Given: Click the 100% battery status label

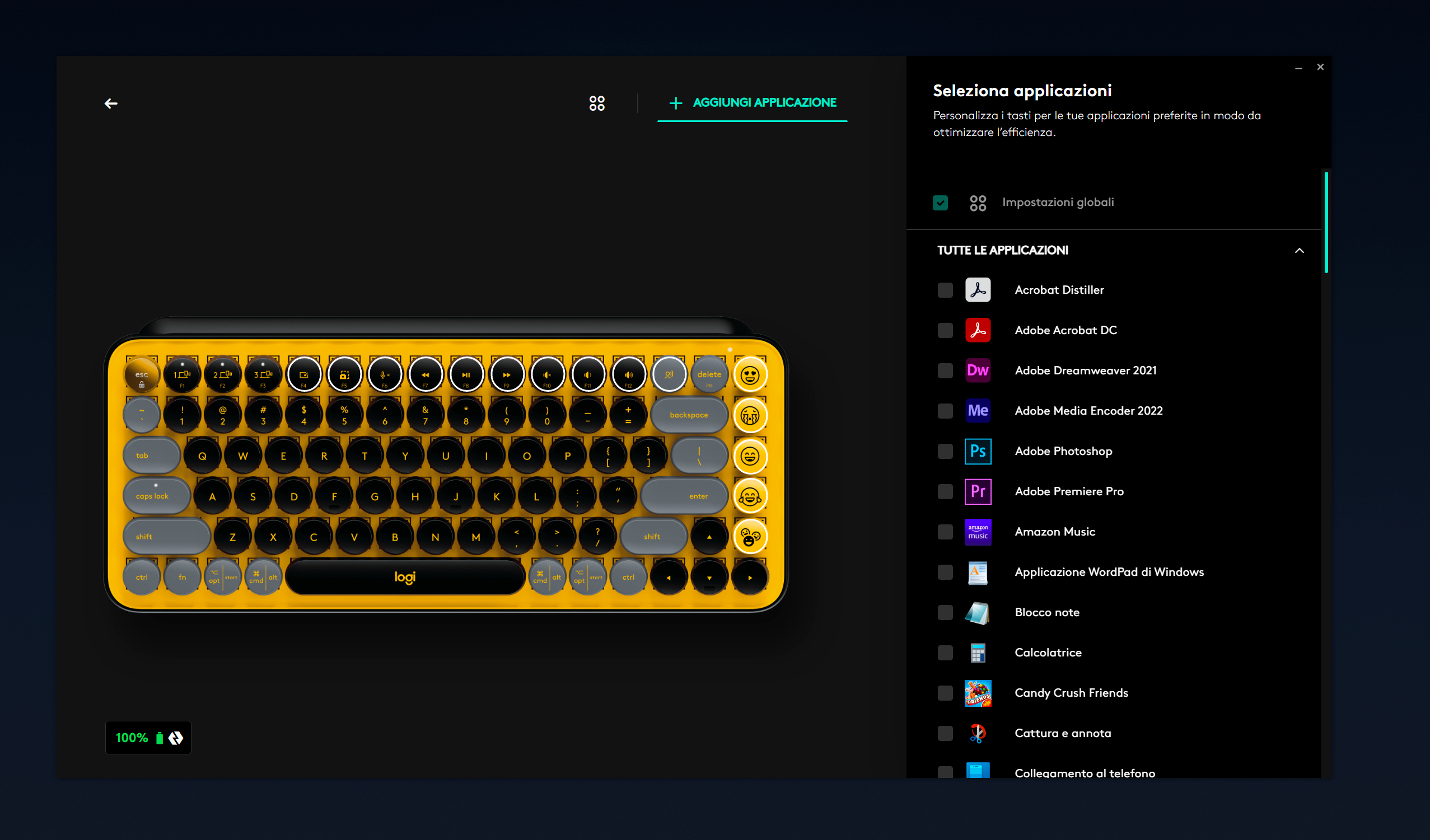Looking at the screenshot, I should coord(132,738).
